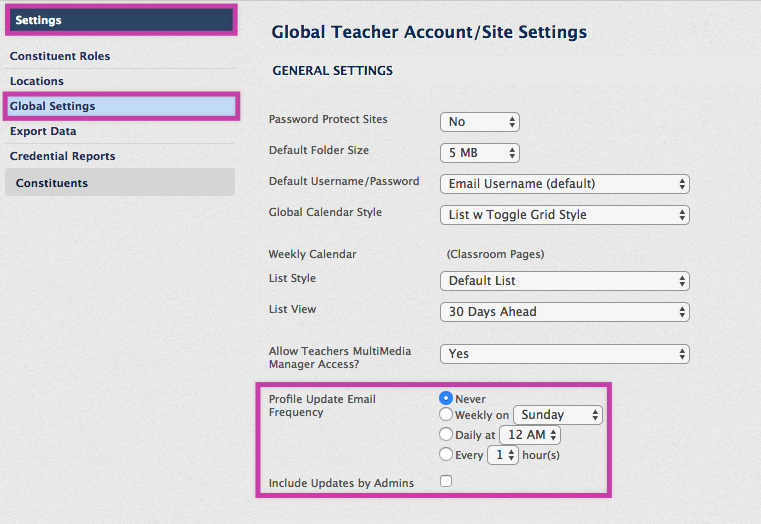Screen dimensions: 761x524
Task: Click the Profile Update Email Frequency label
Action: (x=322, y=406)
